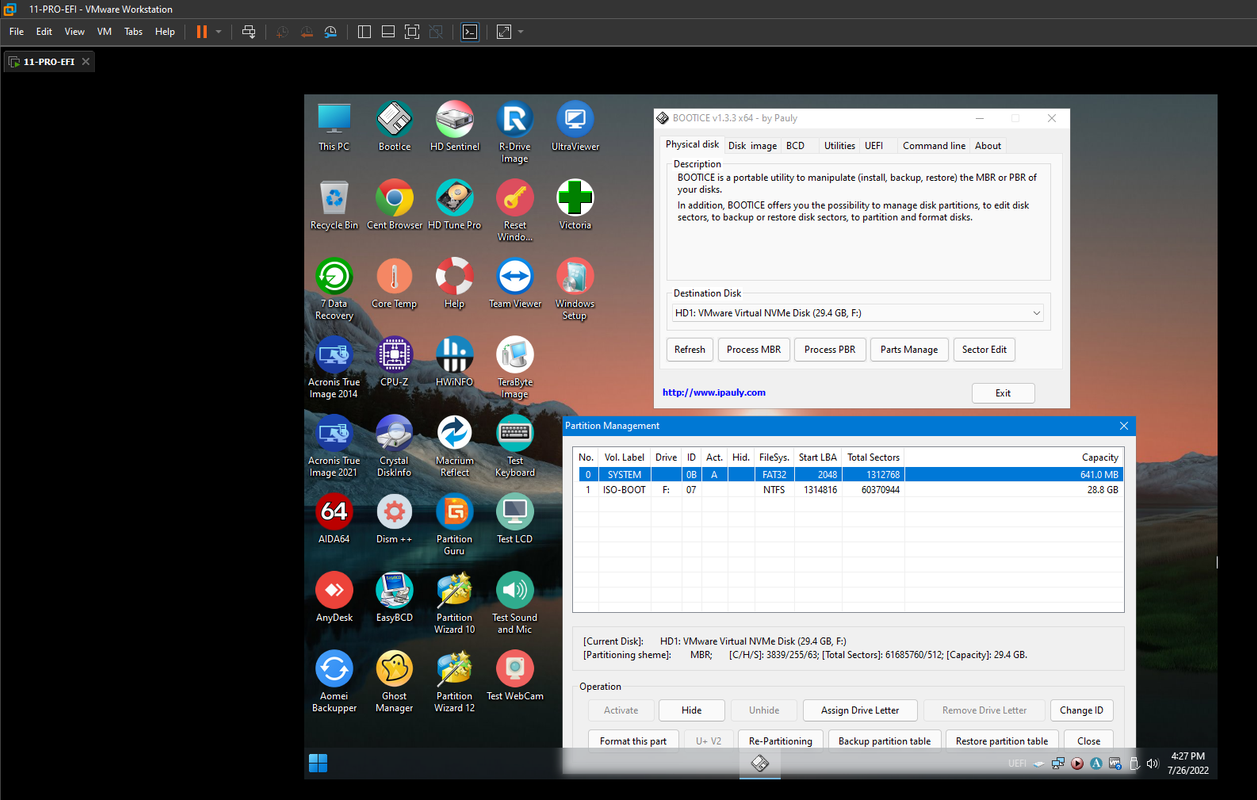The width and height of the screenshot is (1257, 800).
Task: Click Assign Drive Letter button
Action: 860,710
